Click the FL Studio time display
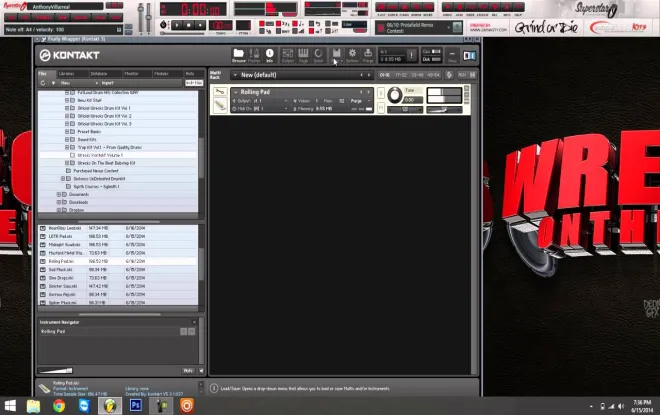Image resolution: width=660 pixels, height=415 pixels. click(193, 9)
